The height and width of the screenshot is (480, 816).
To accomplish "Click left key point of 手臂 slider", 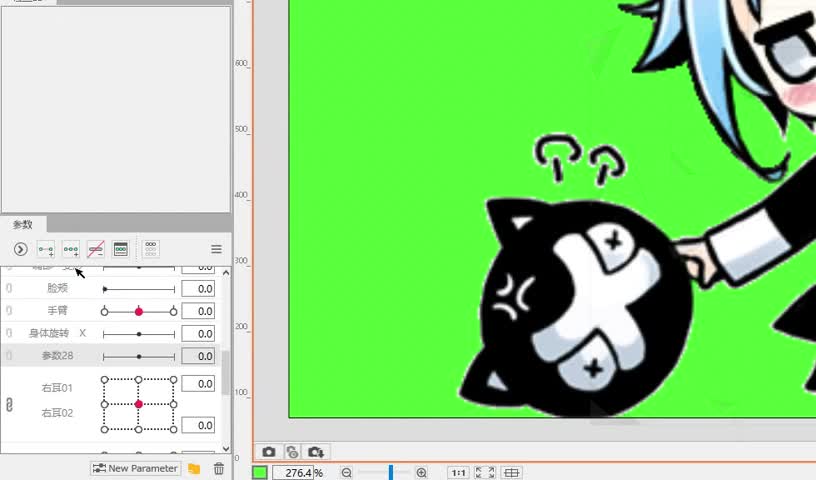I will point(105,311).
